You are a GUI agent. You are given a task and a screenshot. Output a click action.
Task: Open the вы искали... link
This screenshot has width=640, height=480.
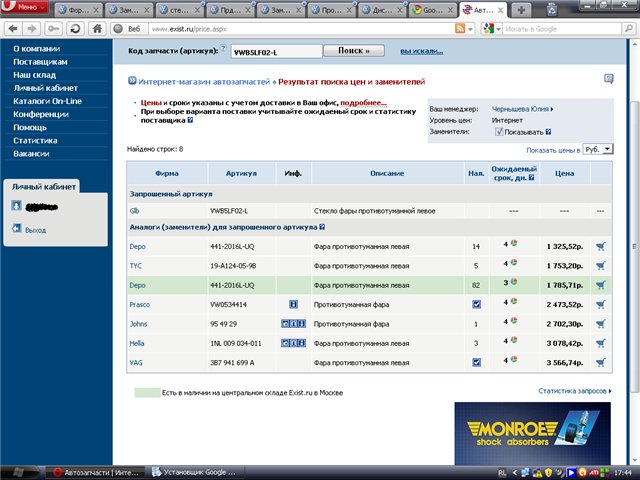pos(421,51)
